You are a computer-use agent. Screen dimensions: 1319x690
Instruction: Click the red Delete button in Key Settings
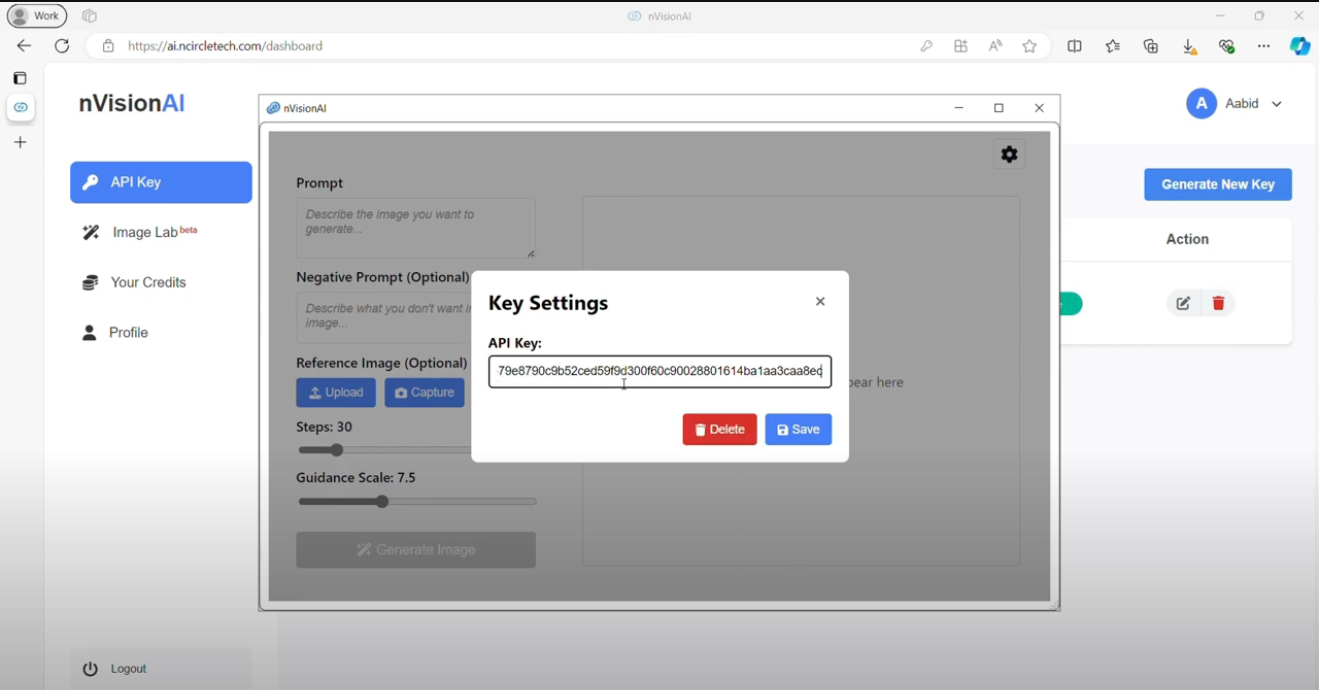coord(720,429)
